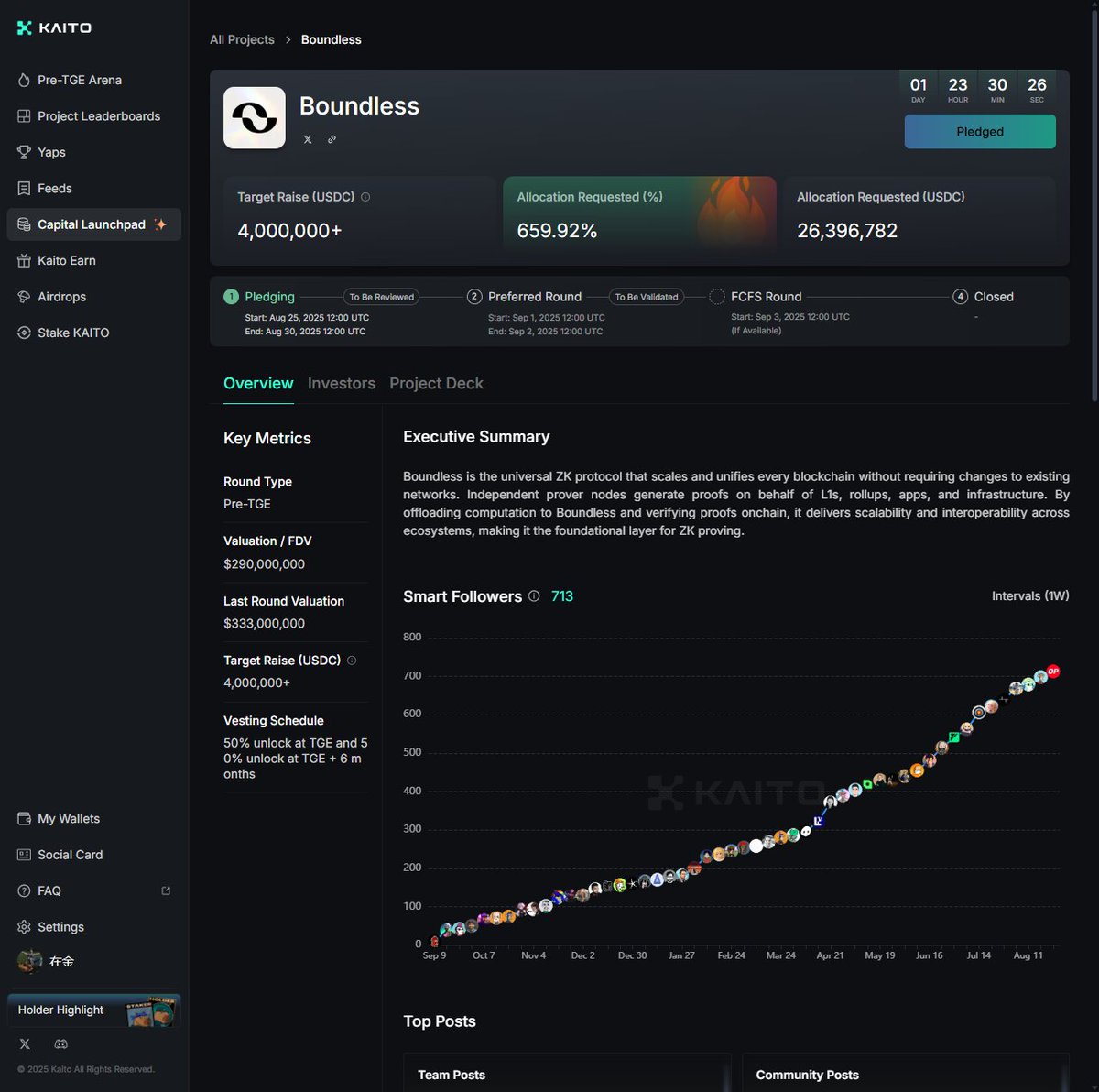
Task: Open Boundless X profile icon
Action: pos(308,139)
